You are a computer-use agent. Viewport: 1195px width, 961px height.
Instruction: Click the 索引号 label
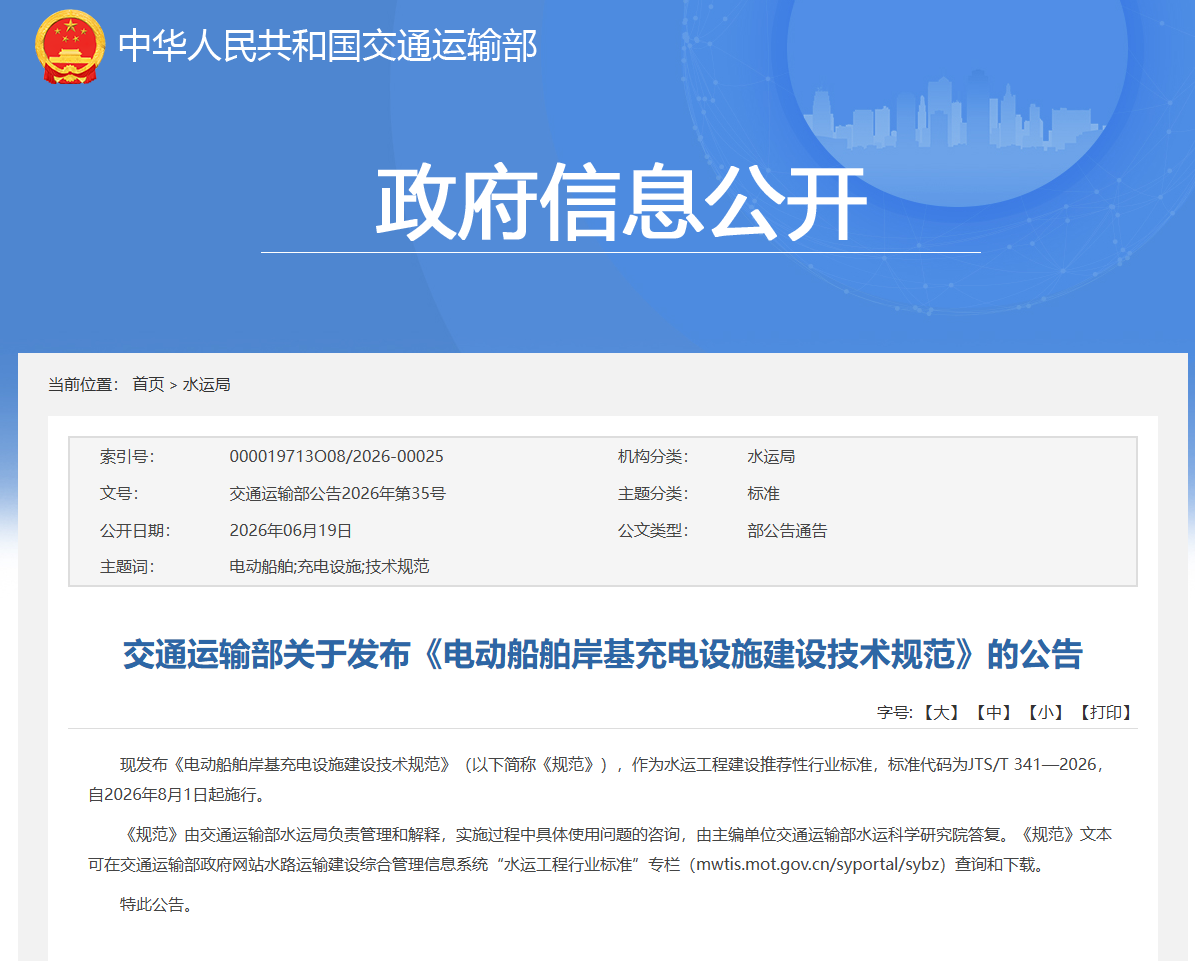point(127,456)
